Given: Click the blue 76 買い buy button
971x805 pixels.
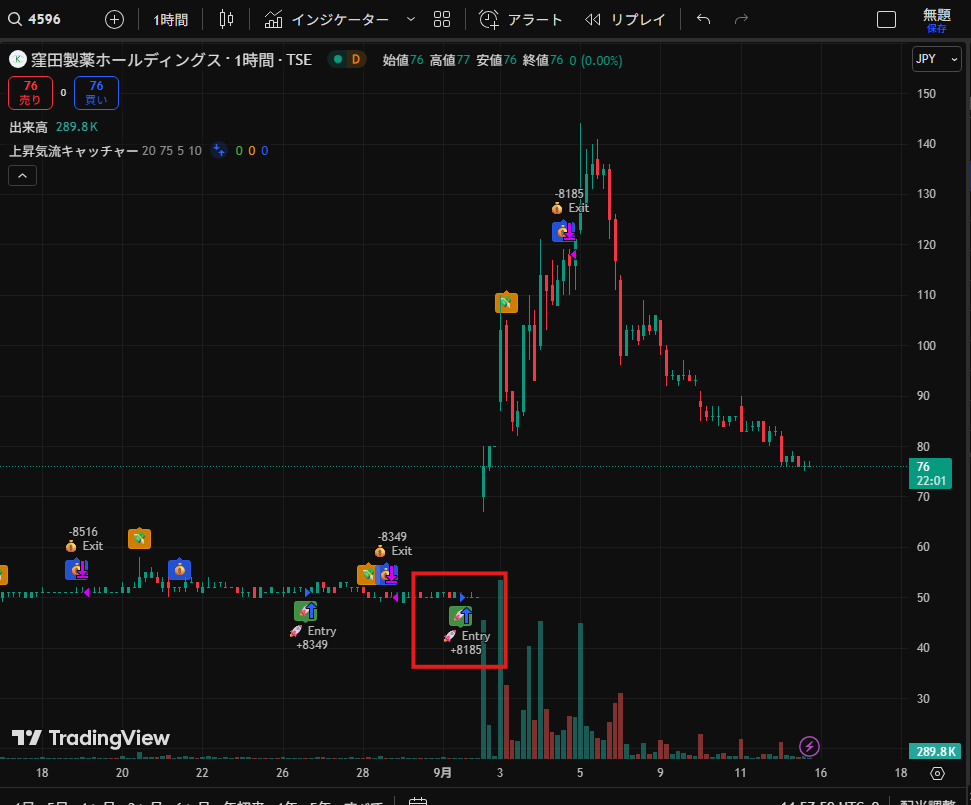Looking at the screenshot, I should (x=96, y=93).
